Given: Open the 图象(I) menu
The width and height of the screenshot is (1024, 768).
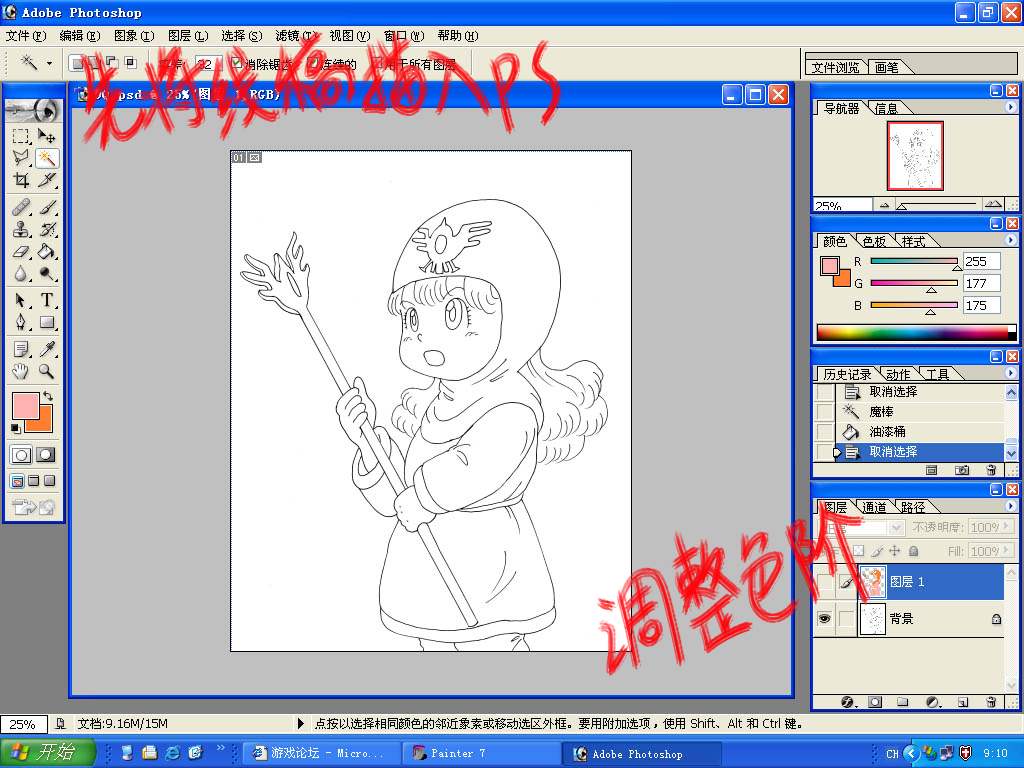Looking at the screenshot, I should tap(134, 36).
